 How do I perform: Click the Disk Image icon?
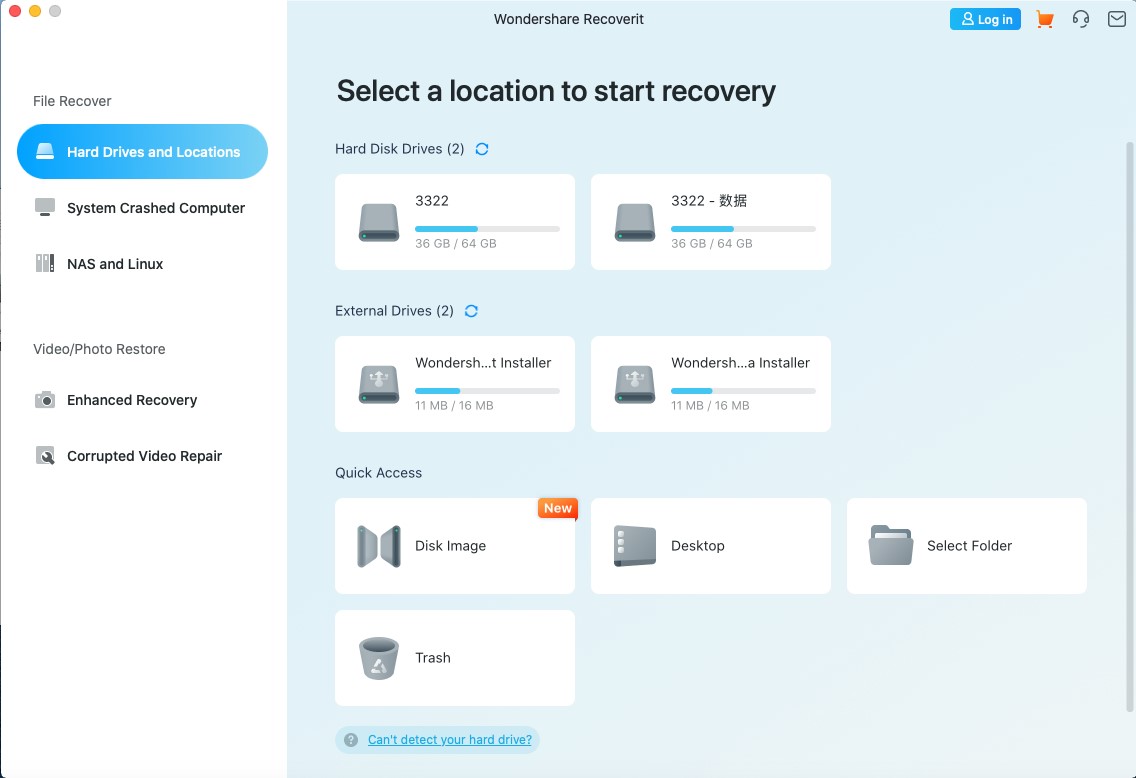click(x=379, y=546)
